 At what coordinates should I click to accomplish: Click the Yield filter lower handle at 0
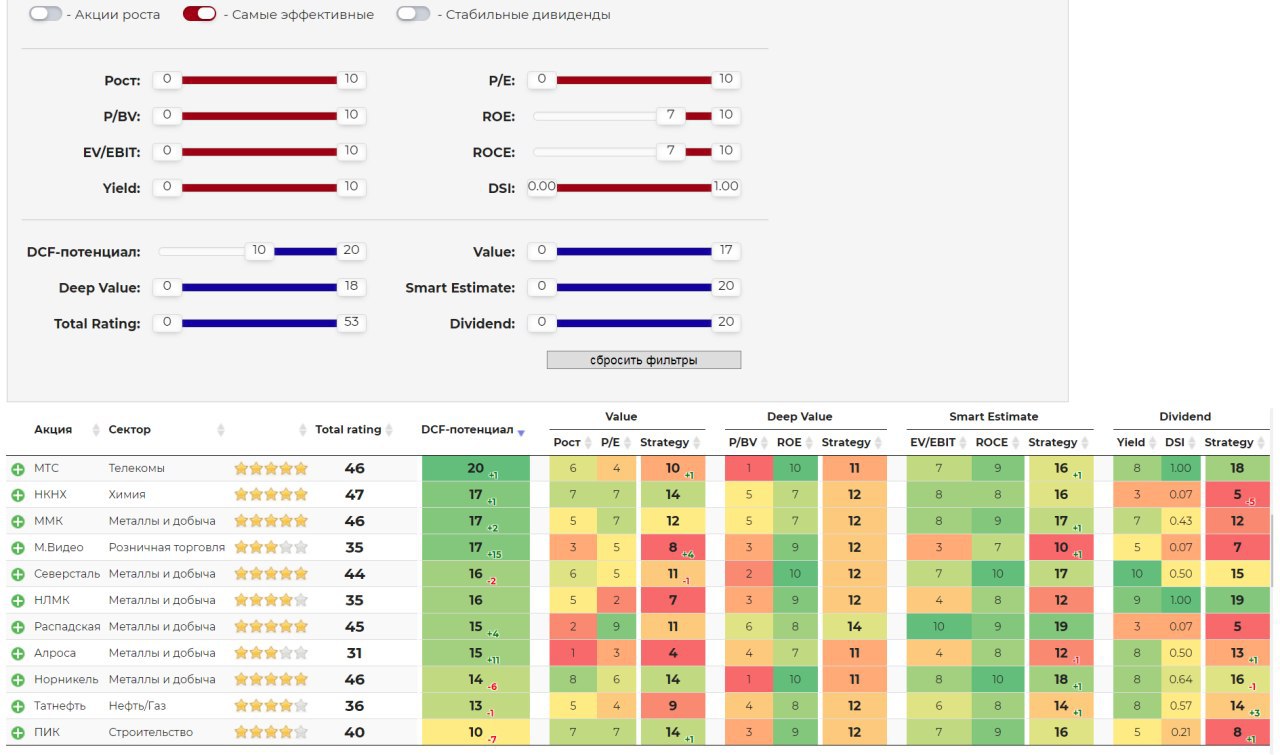pos(167,187)
